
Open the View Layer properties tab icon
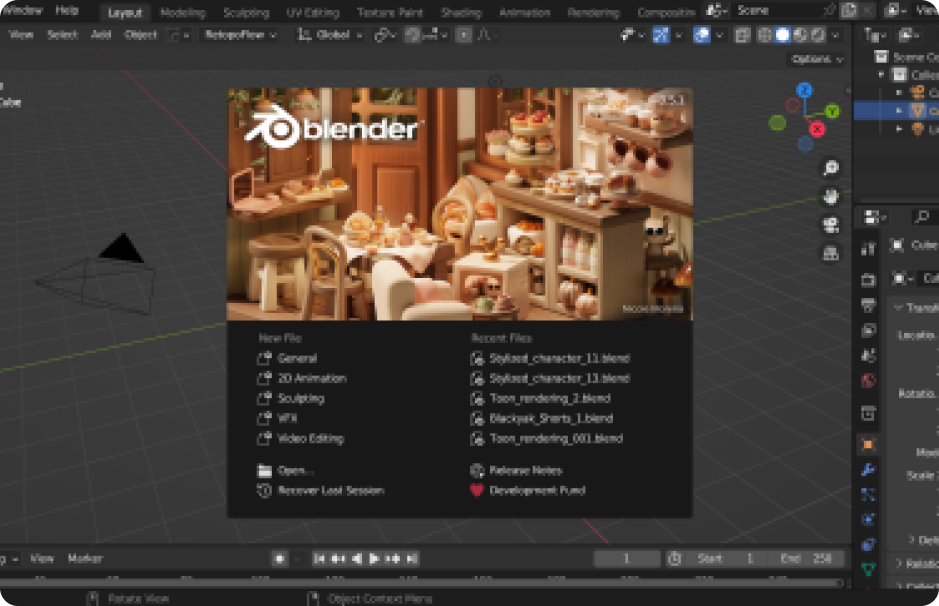pyautogui.click(x=868, y=330)
